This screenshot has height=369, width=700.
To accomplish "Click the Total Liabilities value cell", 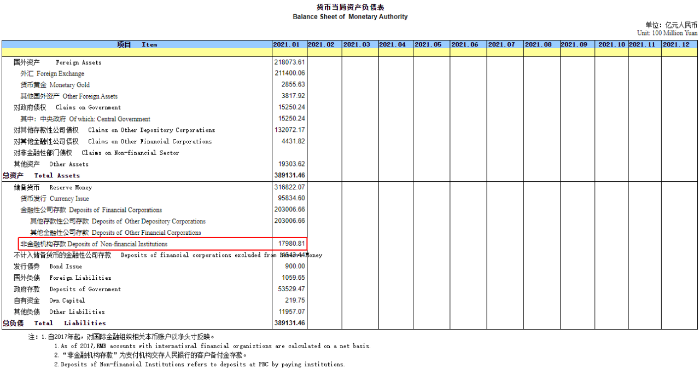I will coord(289,323).
